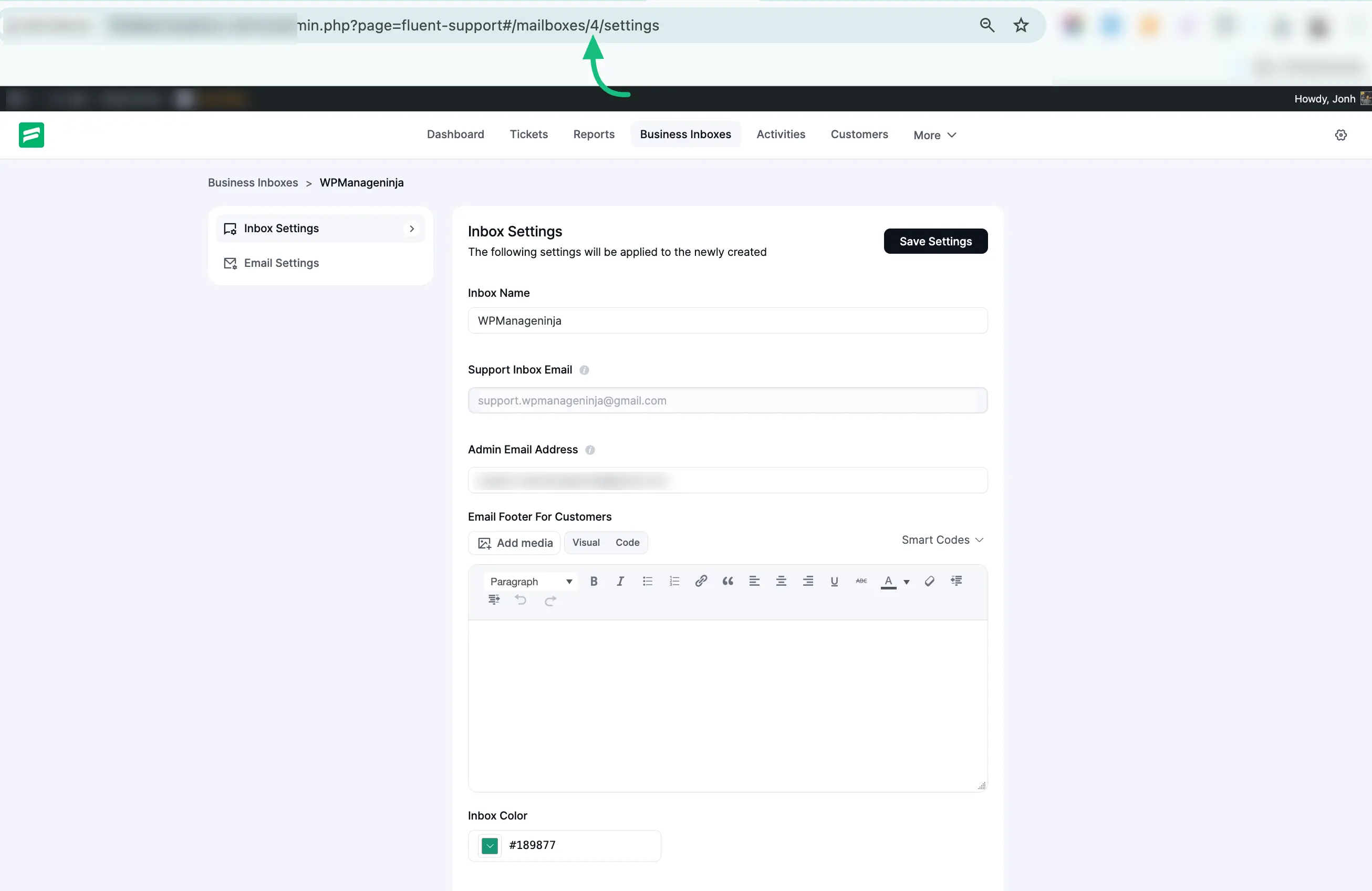Center align the footer text
Viewport: 1372px width, 891px height.
tap(781, 581)
